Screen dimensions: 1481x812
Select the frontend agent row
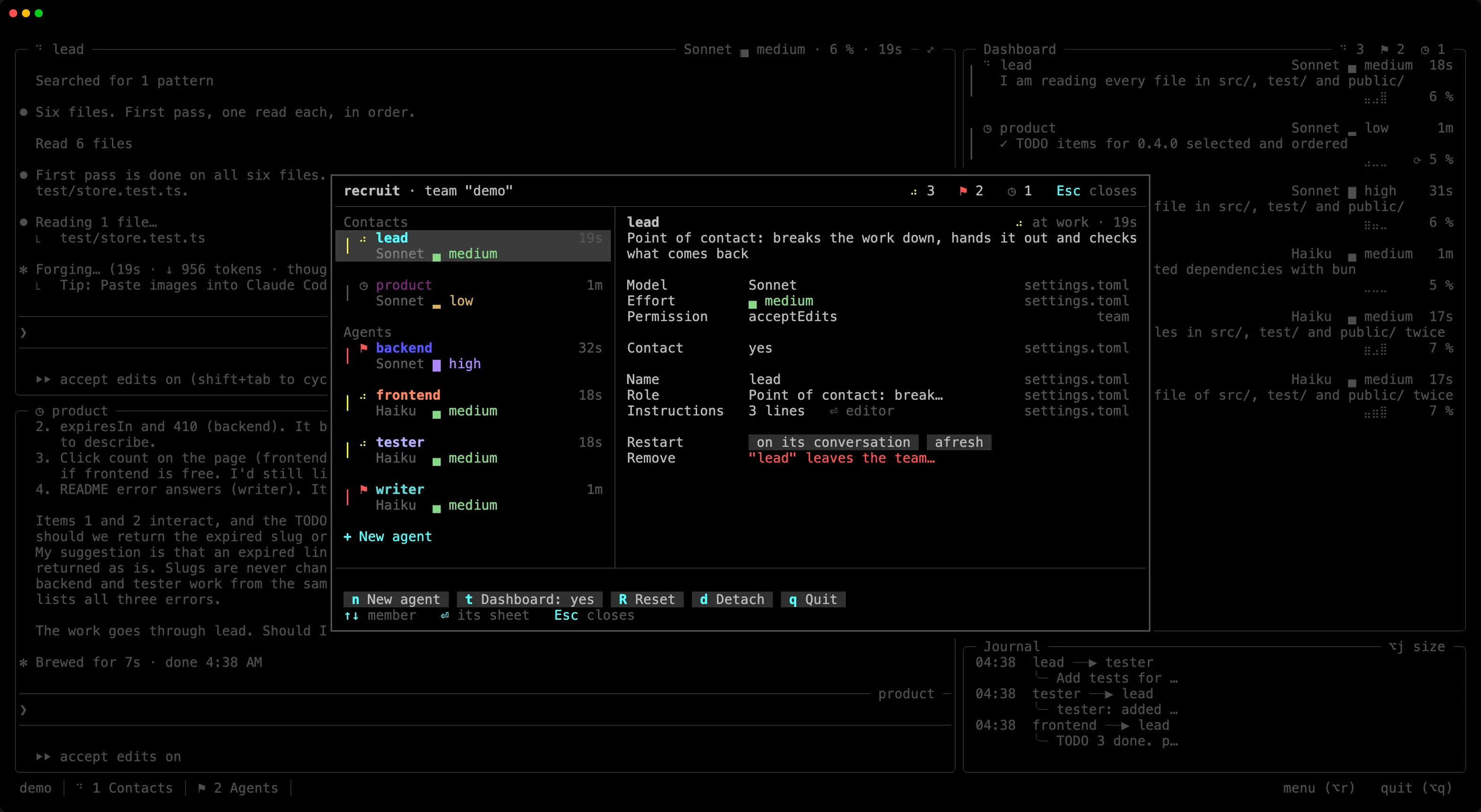tap(473, 403)
